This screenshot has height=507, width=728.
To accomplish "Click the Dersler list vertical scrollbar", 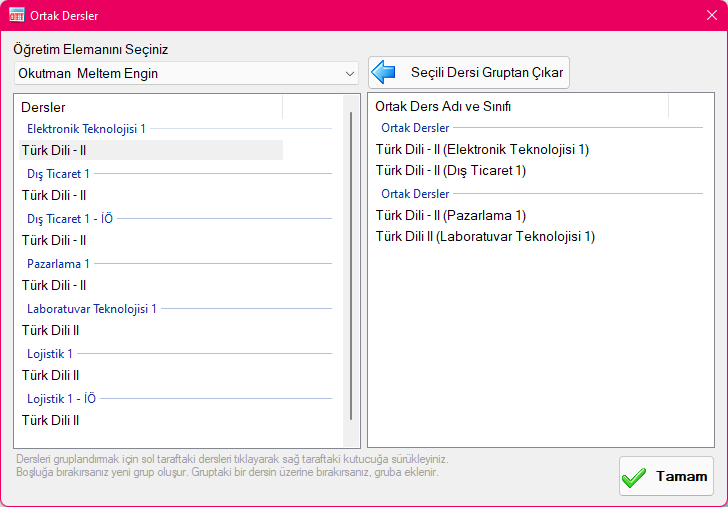I will click(x=350, y=265).
